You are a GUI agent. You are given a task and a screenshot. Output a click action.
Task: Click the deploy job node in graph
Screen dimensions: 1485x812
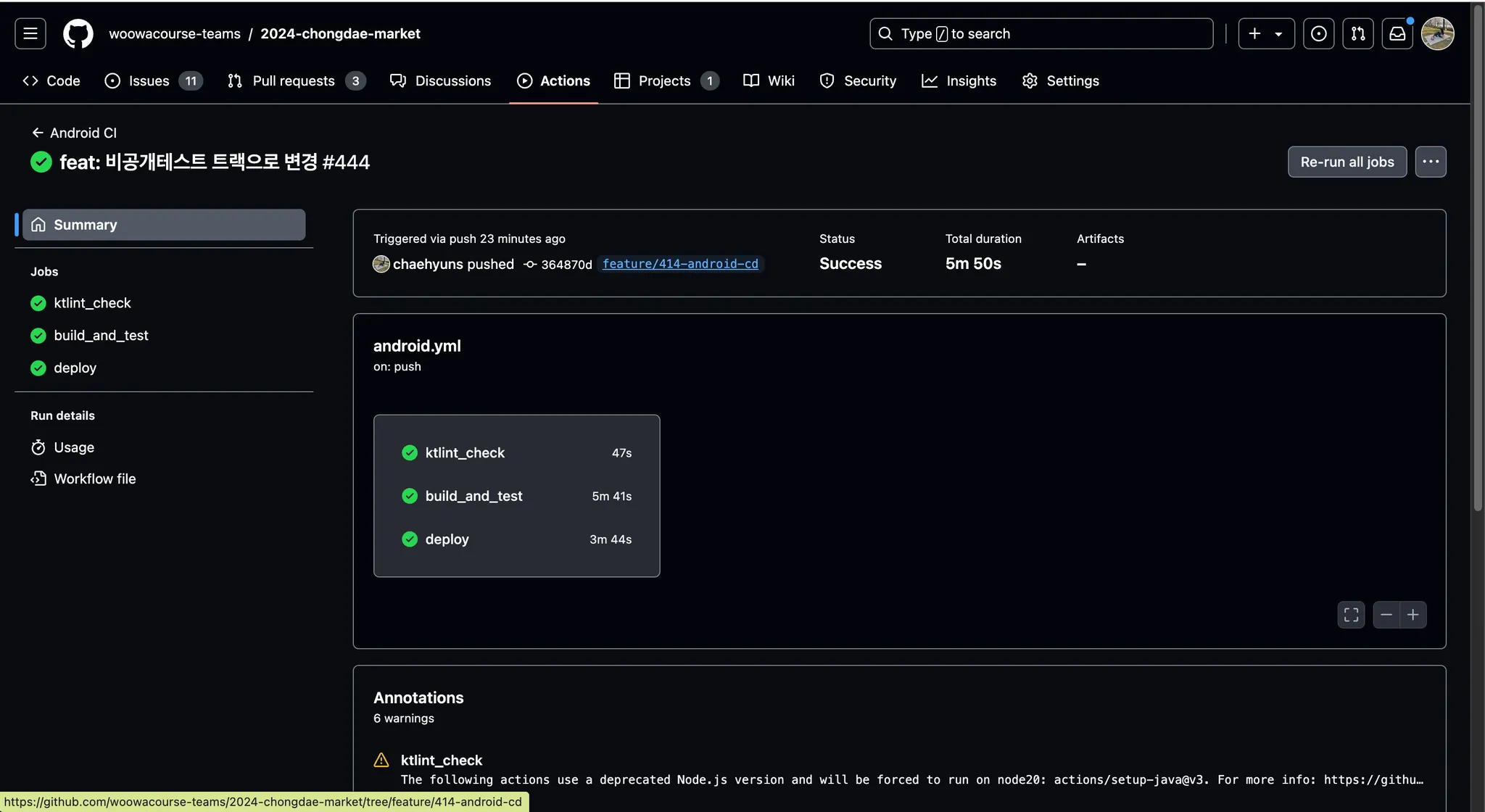pos(516,539)
